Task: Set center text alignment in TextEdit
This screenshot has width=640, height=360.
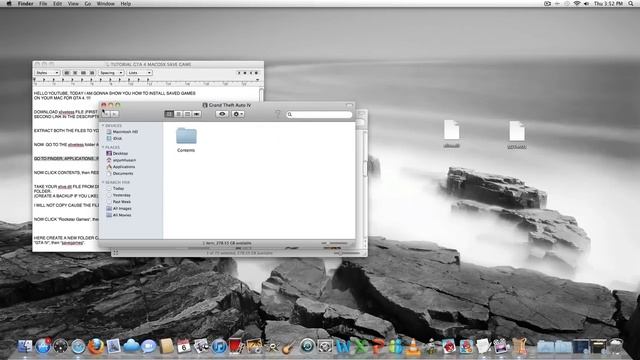Action: (x=75, y=73)
